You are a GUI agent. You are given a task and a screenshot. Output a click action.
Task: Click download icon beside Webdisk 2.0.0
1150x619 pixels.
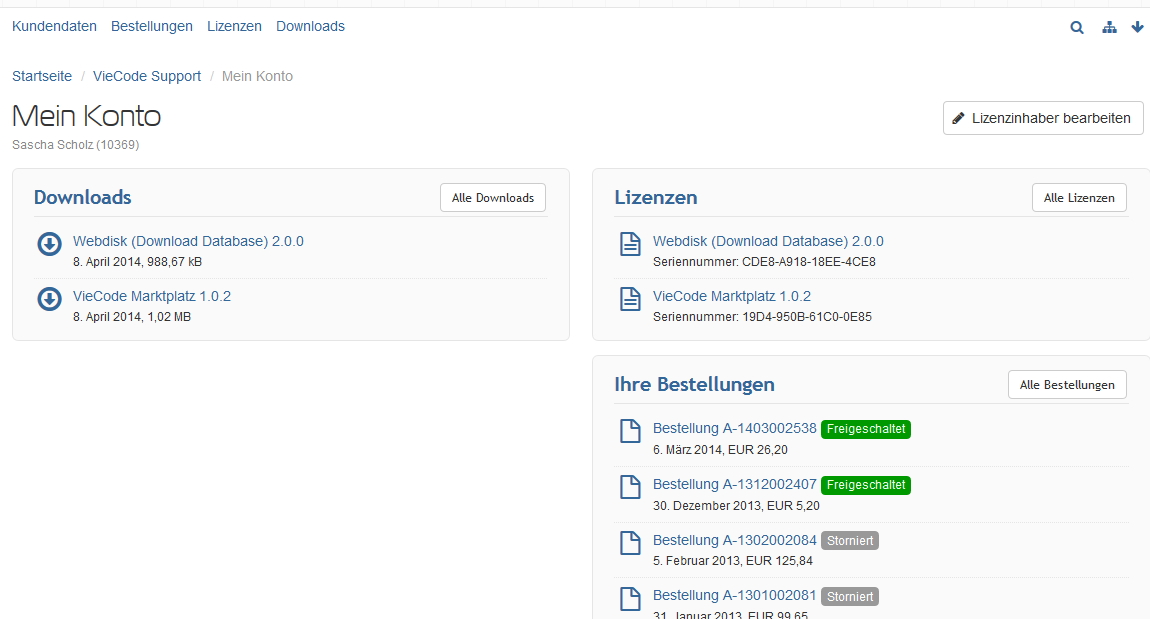tap(49, 244)
